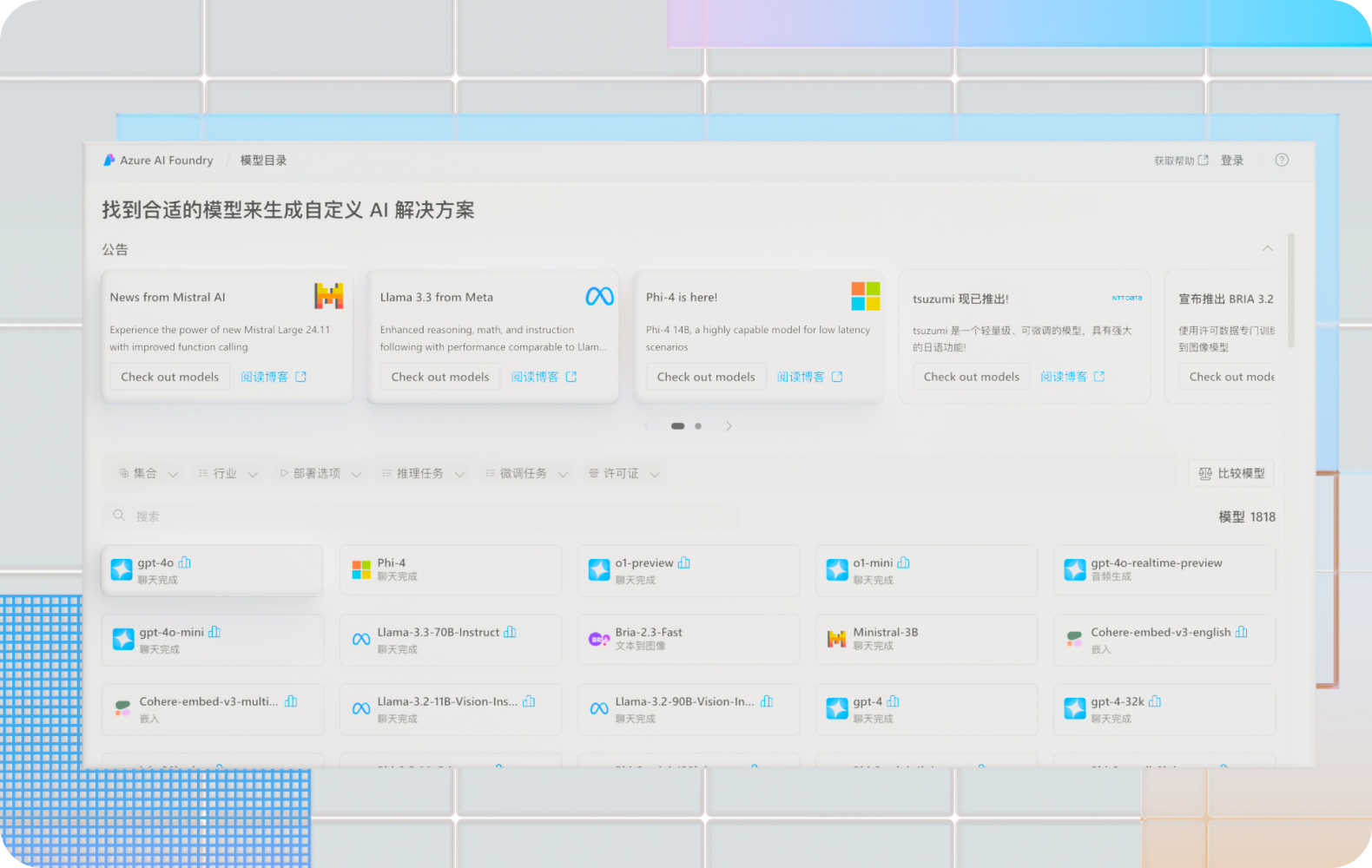Click the chart icon beside Llama-3.2-90B-Vision
This screenshot has width=1372, height=868.
point(767,701)
